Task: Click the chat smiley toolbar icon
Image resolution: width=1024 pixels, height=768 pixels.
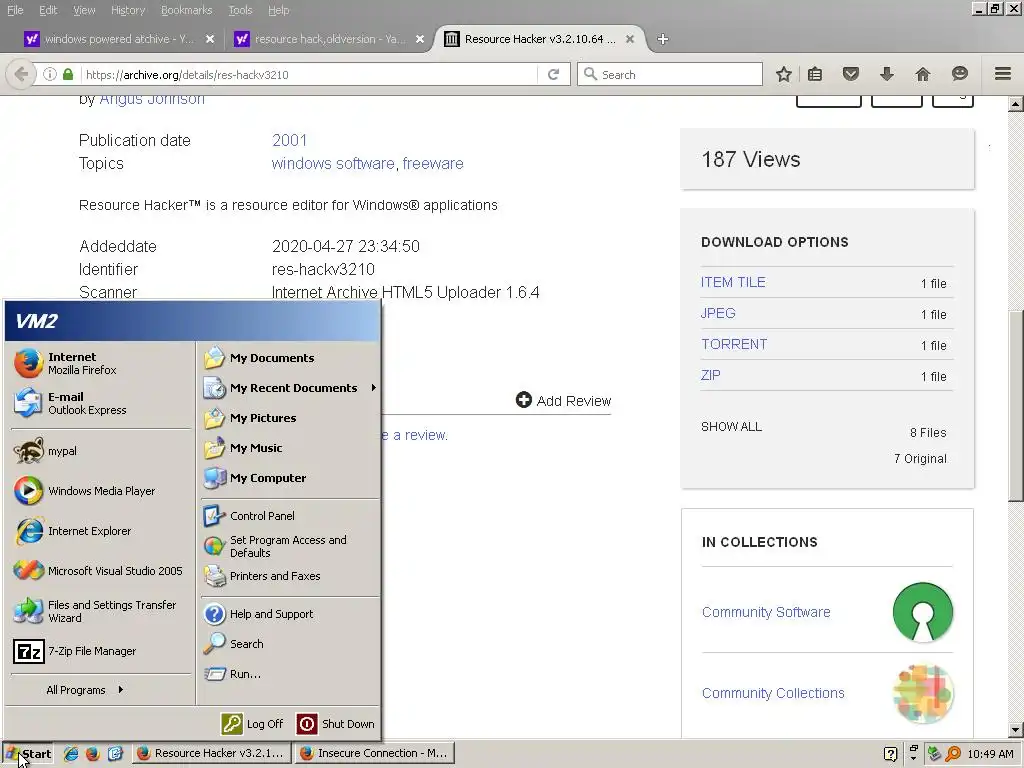Action: pyautogui.click(x=959, y=74)
